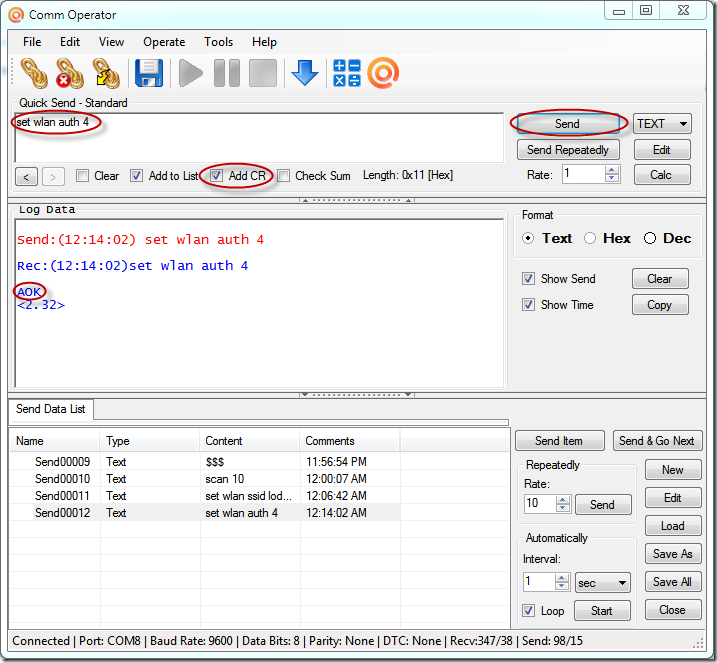Click the pause toolbar button
718x663 pixels.
click(227, 73)
